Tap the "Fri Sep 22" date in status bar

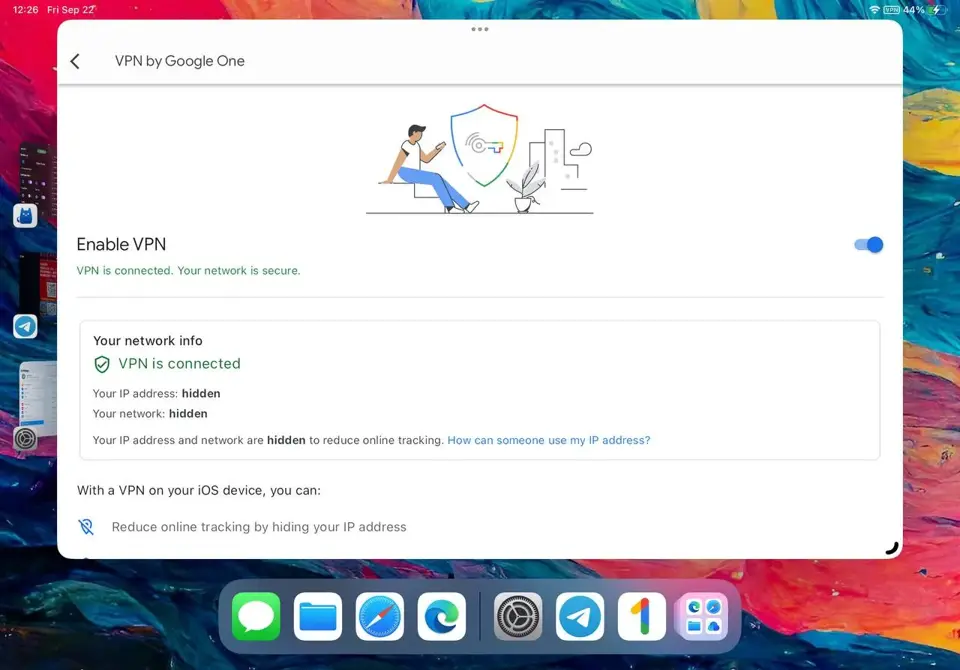pyautogui.click(x=71, y=10)
